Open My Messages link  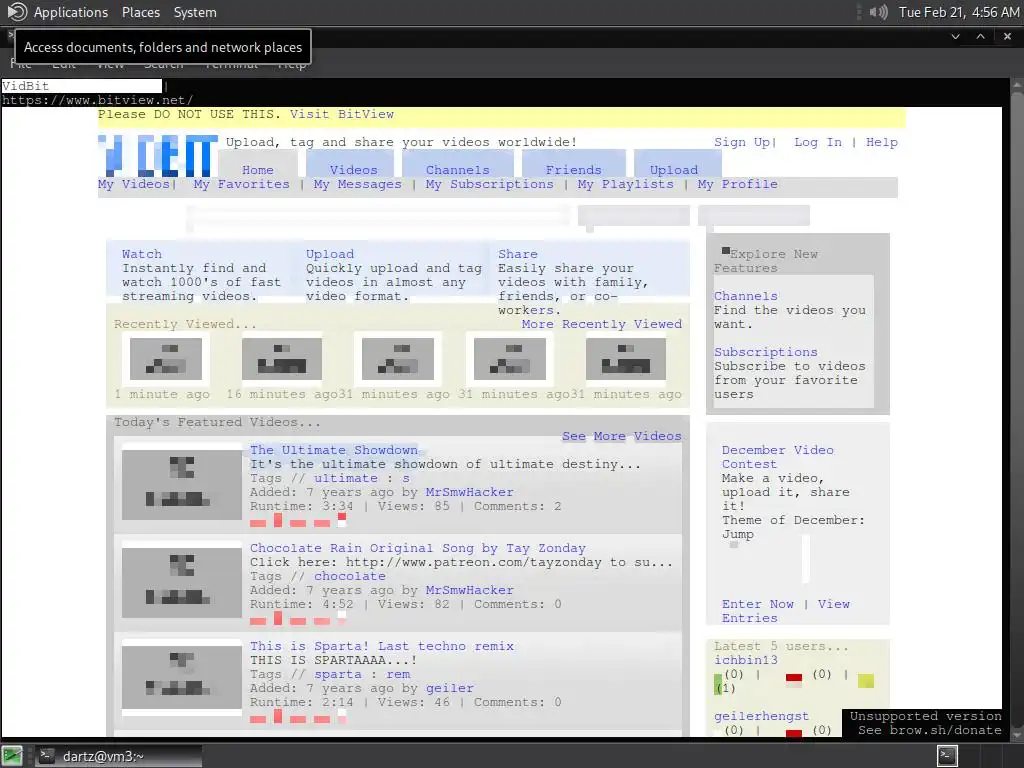pyautogui.click(x=357, y=184)
